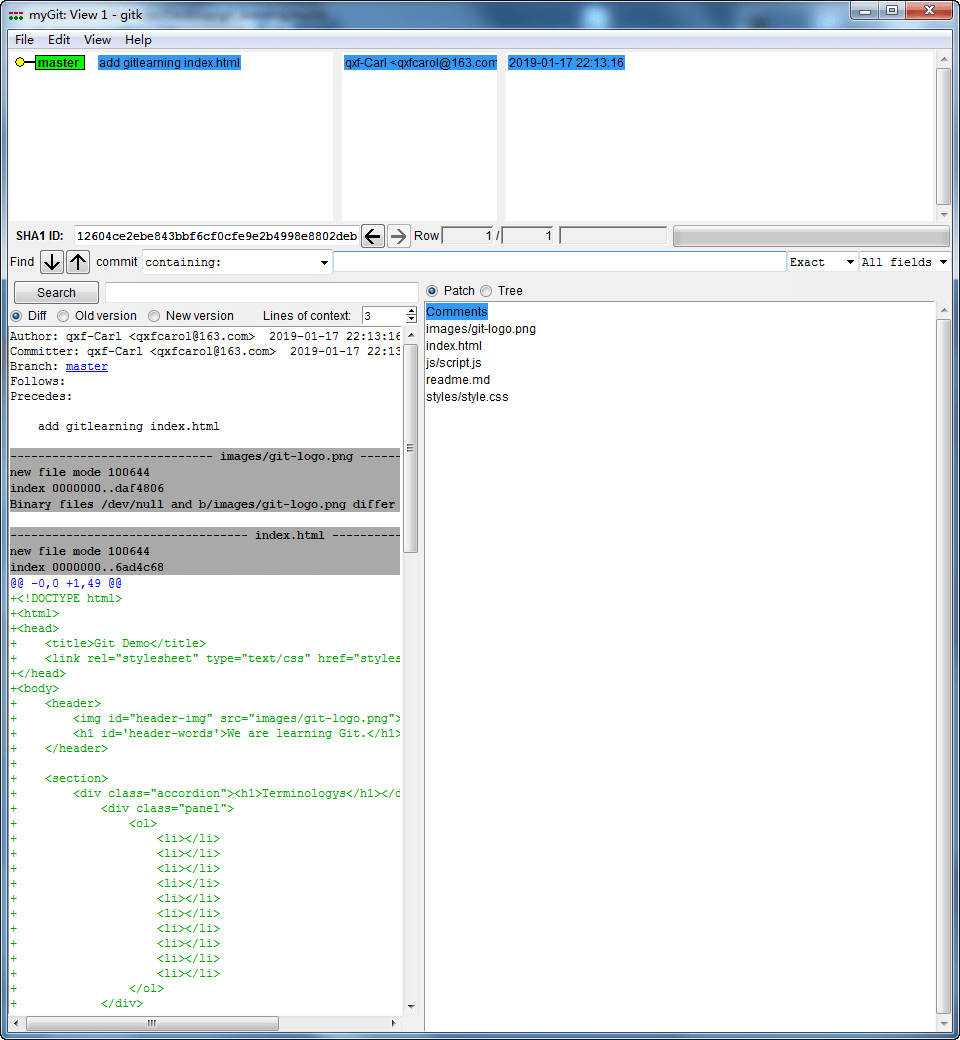
Task: Click the Search button
Action: pyautogui.click(x=56, y=292)
